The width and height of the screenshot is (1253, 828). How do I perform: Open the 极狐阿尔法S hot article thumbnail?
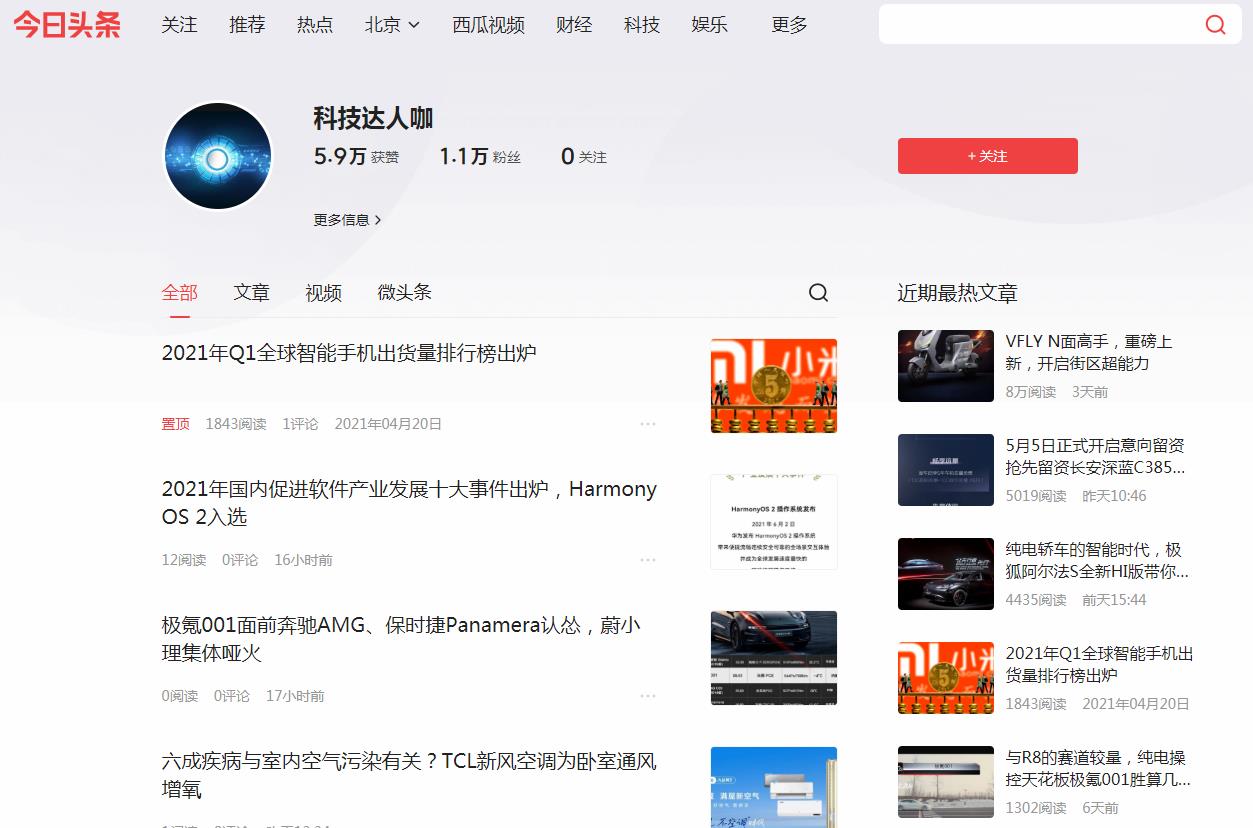point(946,574)
